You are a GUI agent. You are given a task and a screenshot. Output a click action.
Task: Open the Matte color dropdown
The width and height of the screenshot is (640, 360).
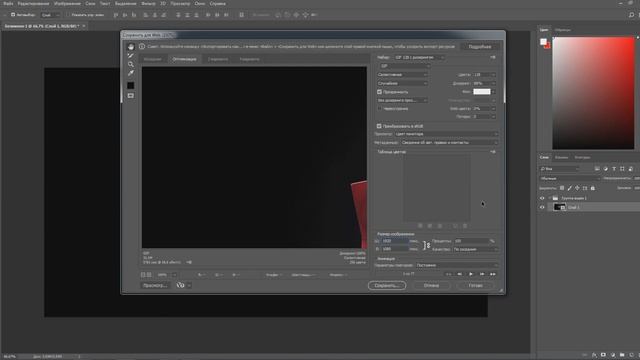coord(484,92)
